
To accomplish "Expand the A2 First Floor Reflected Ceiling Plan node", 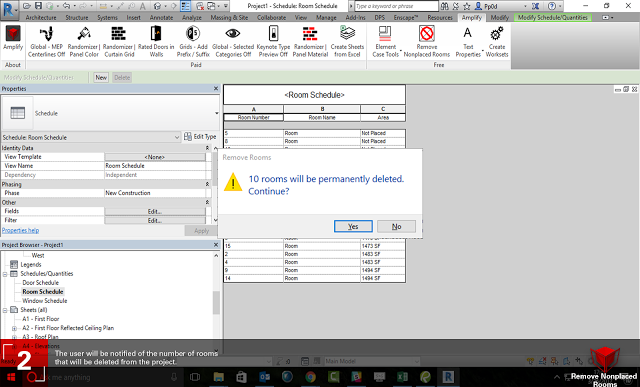I will click(x=14, y=328).
